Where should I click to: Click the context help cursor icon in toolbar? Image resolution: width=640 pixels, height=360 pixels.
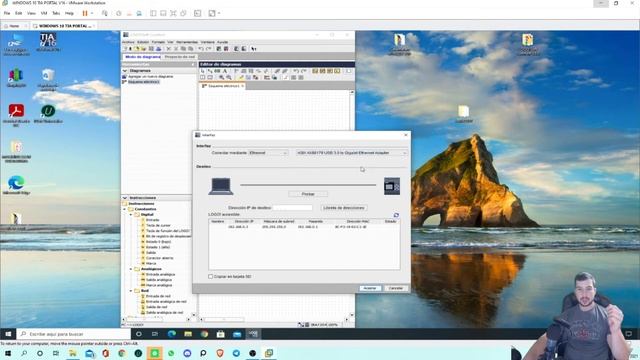(254, 49)
